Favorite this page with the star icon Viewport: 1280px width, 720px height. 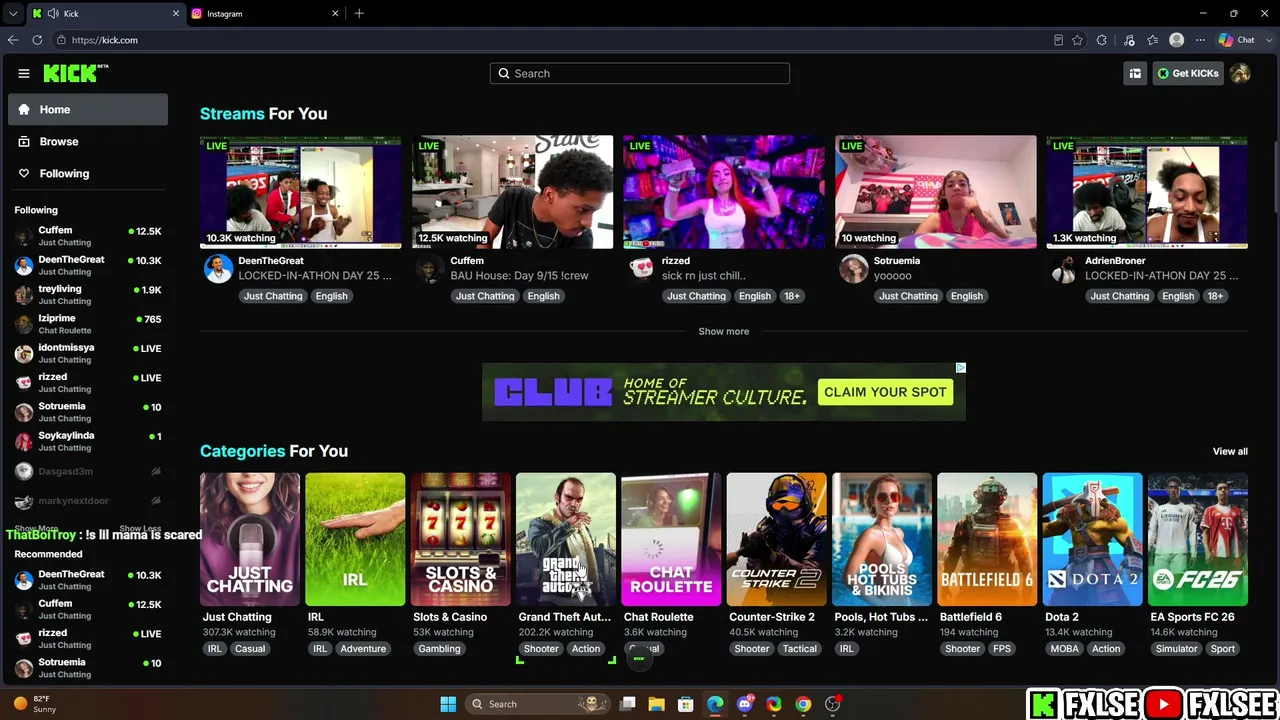click(x=1077, y=40)
